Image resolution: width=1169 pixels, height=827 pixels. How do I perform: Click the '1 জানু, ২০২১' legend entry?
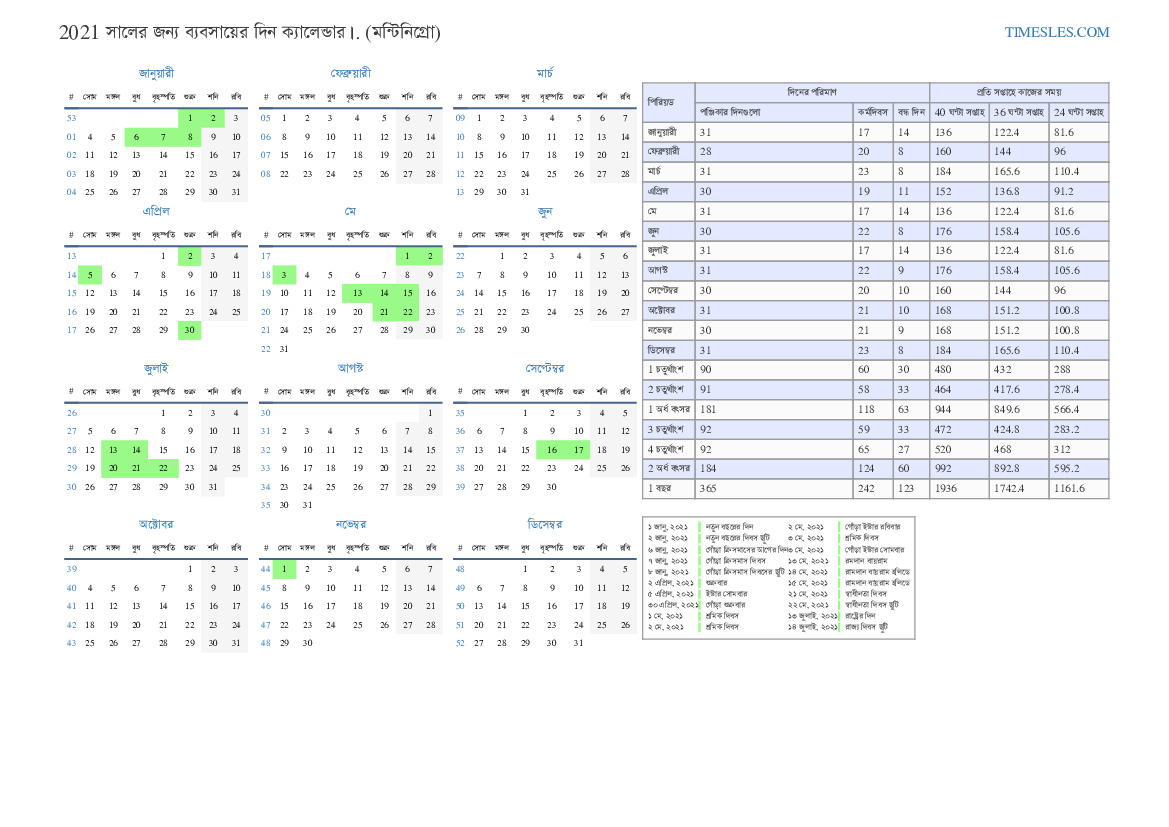[667, 526]
